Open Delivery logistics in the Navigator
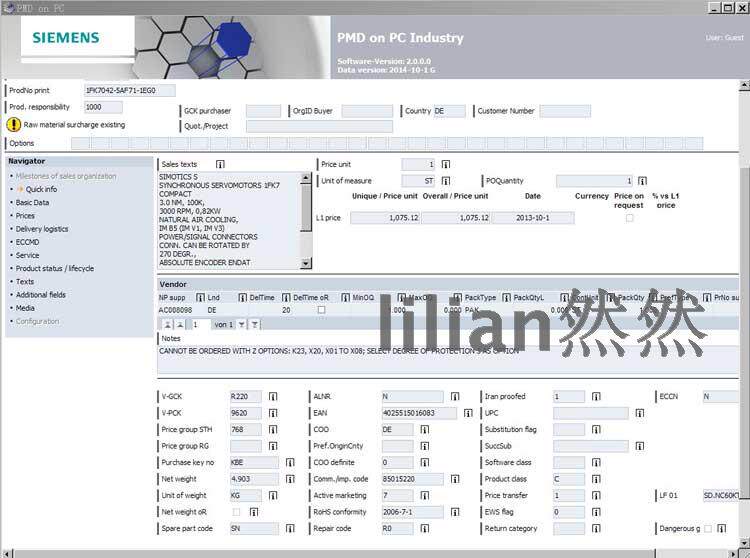750x558 pixels. click(42, 229)
